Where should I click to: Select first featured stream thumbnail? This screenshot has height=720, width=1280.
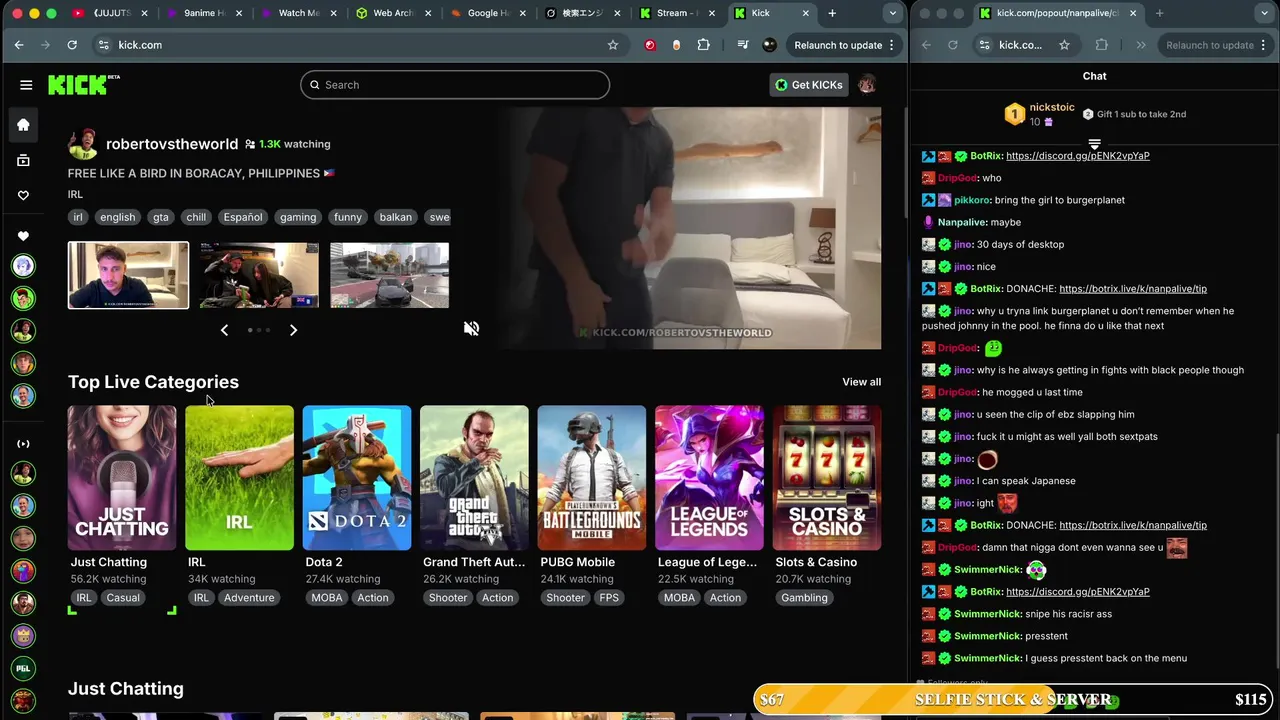pos(128,275)
